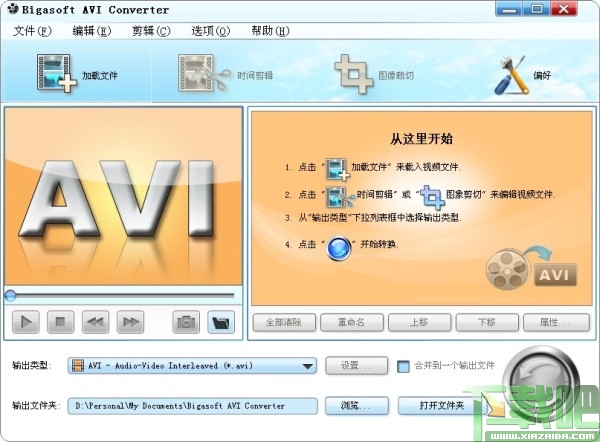Click the AVI film reel logo
Screen dimensions: 600x442
(531, 268)
